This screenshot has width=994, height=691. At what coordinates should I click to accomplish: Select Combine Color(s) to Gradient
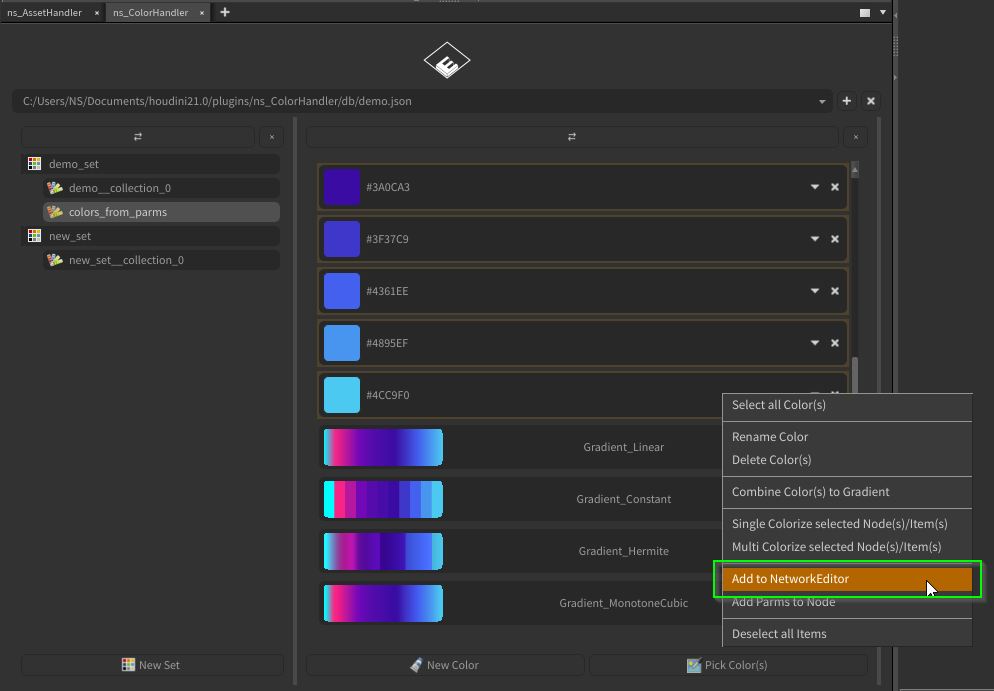pyautogui.click(x=810, y=492)
